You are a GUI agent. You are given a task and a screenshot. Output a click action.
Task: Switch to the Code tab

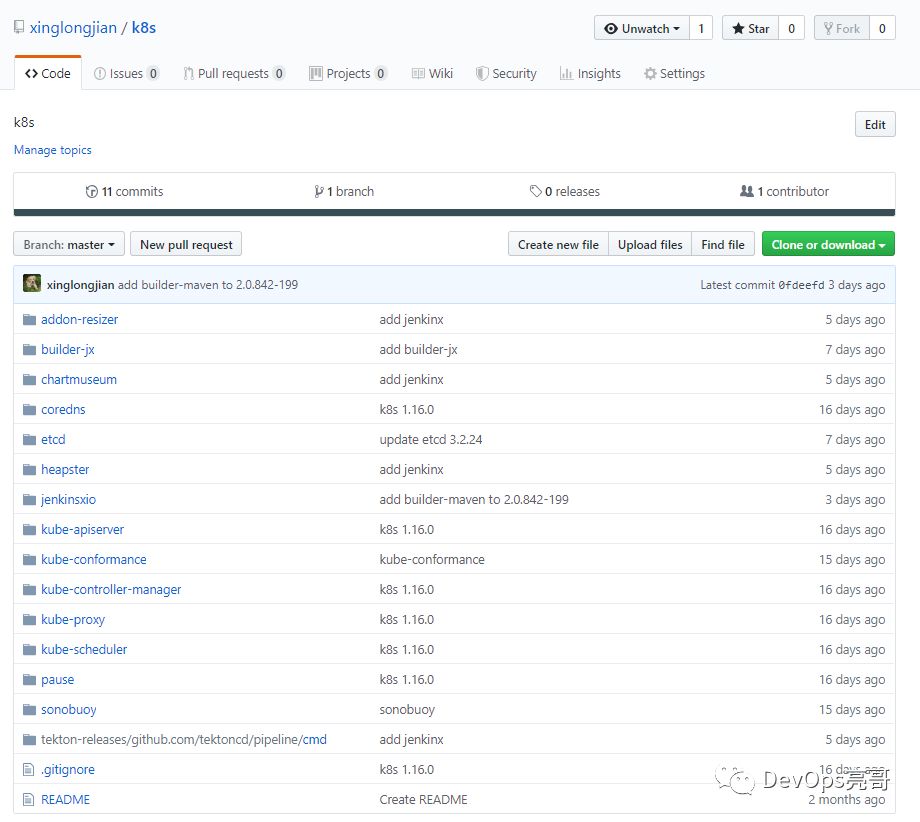[x=48, y=73]
